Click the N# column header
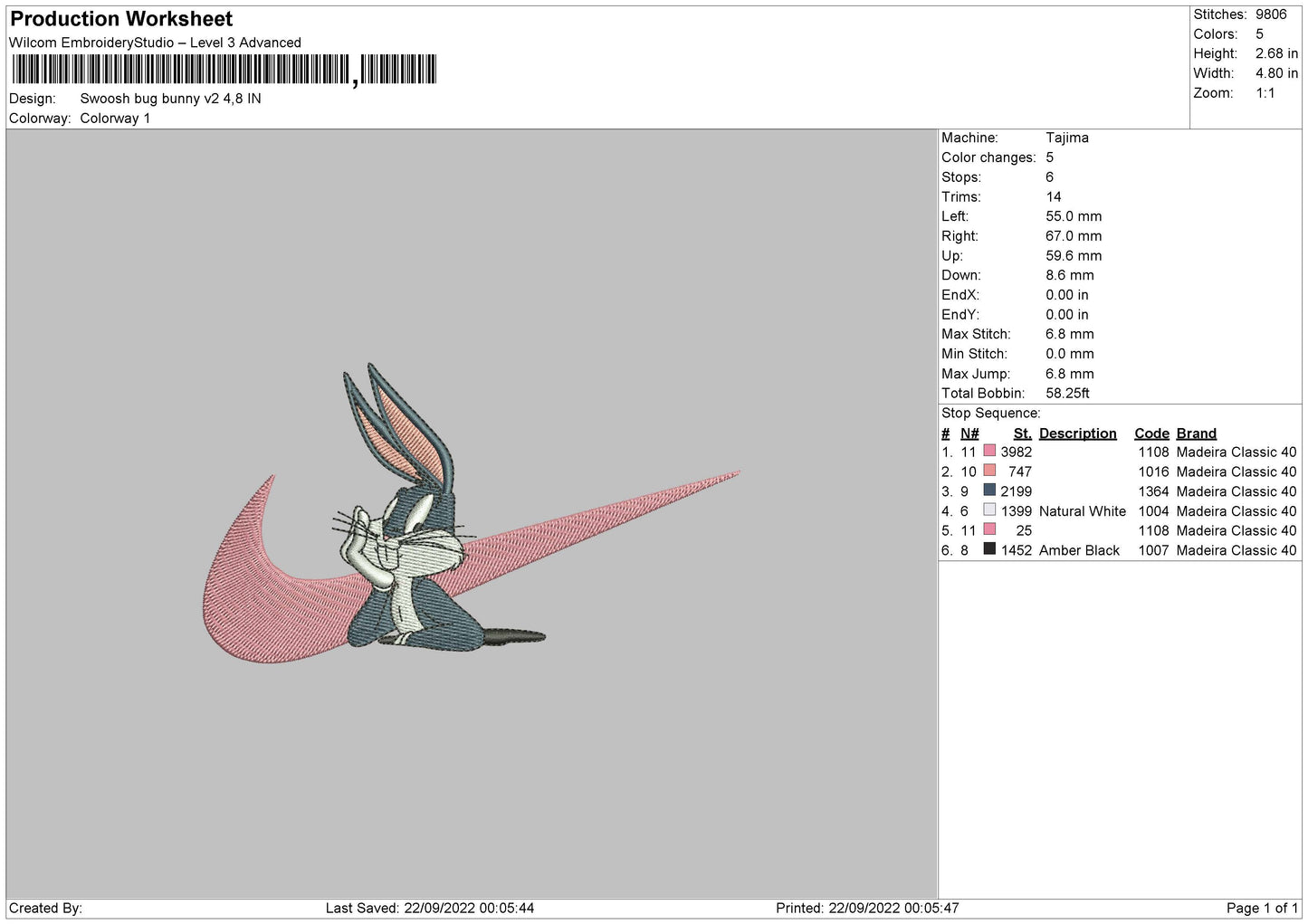1308x924 pixels. (x=969, y=433)
